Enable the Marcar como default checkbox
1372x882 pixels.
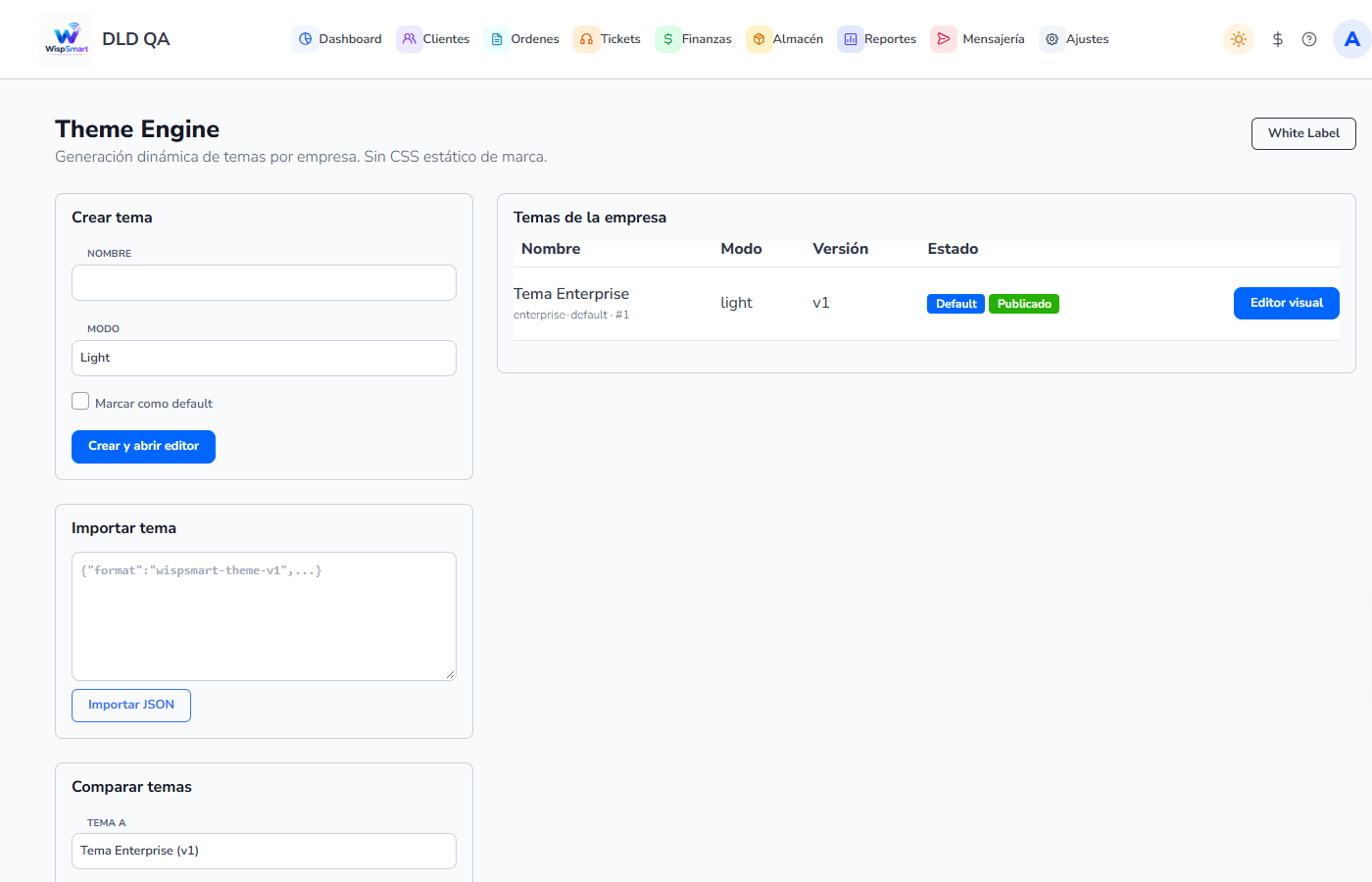[x=80, y=401]
